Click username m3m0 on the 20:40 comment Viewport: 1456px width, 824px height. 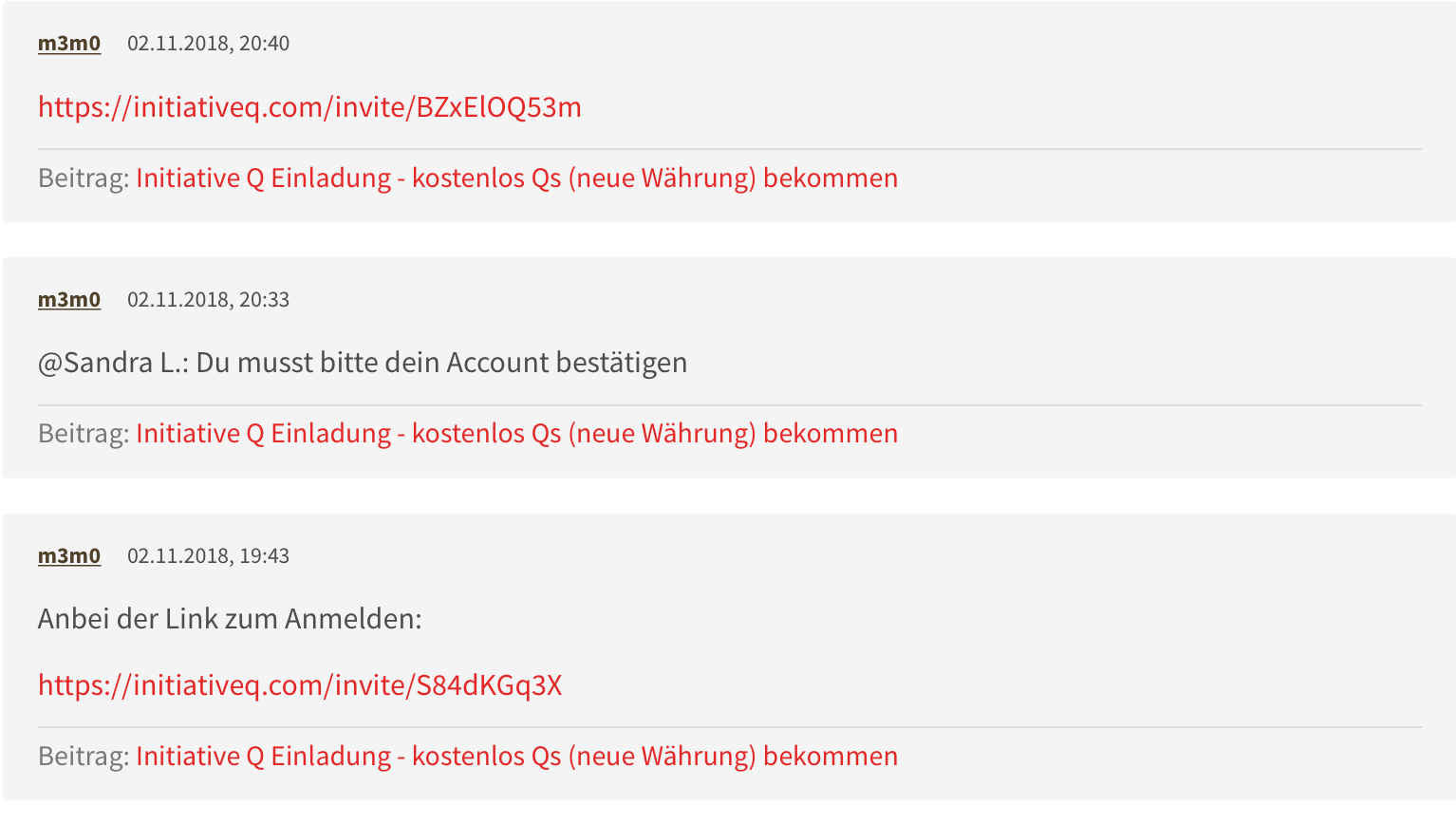tap(69, 44)
